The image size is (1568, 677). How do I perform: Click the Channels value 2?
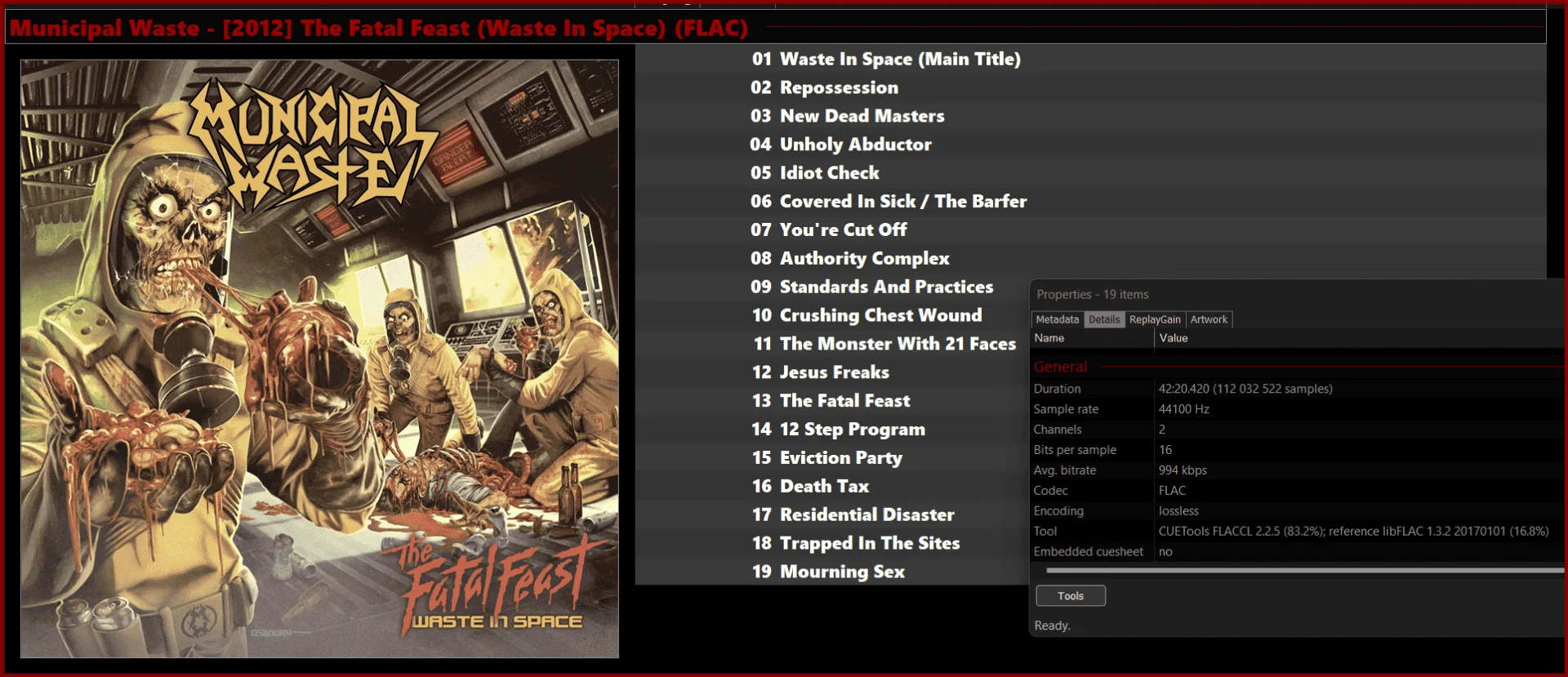coord(1162,430)
